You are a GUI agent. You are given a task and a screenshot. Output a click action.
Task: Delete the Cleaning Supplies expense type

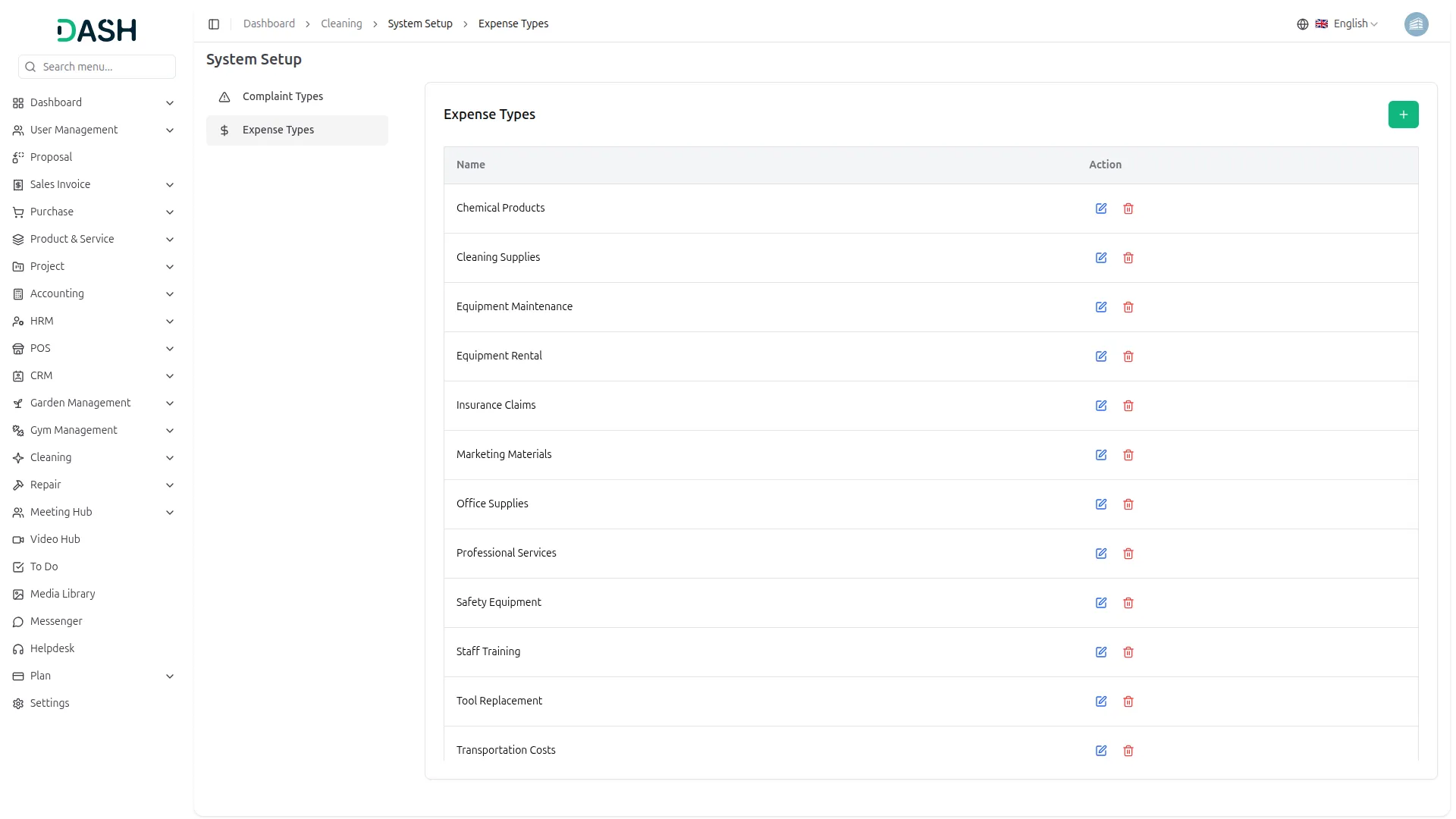pyautogui.click(x=1128, y=258)
